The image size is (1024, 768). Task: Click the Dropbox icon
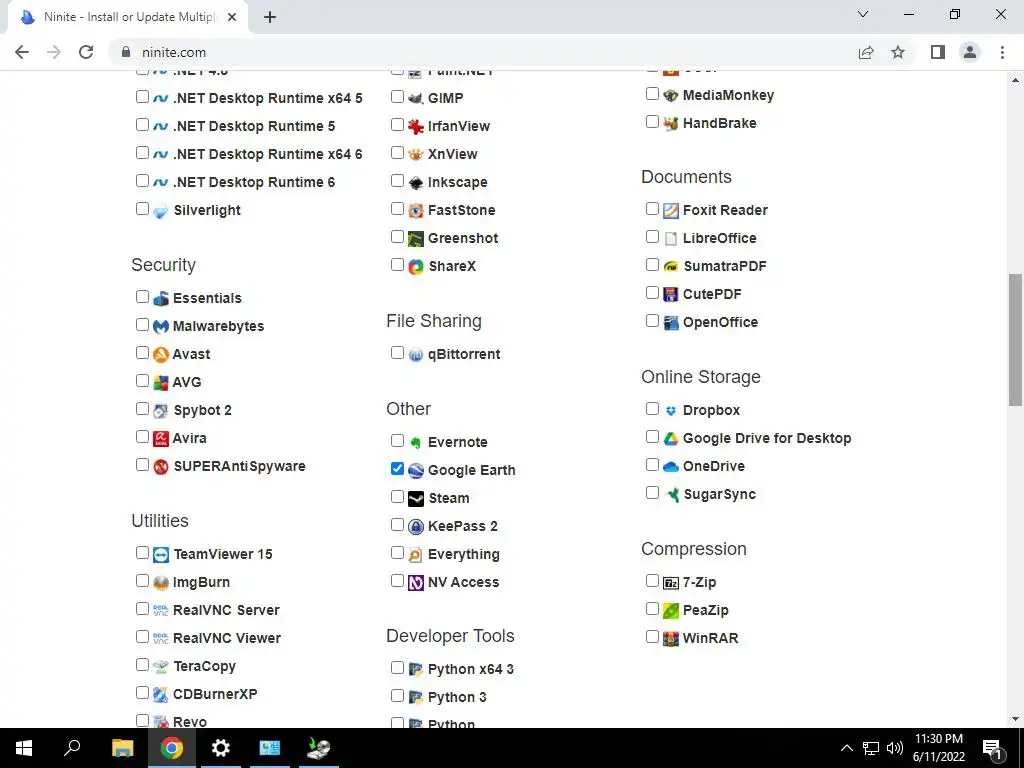pos(671,410)
